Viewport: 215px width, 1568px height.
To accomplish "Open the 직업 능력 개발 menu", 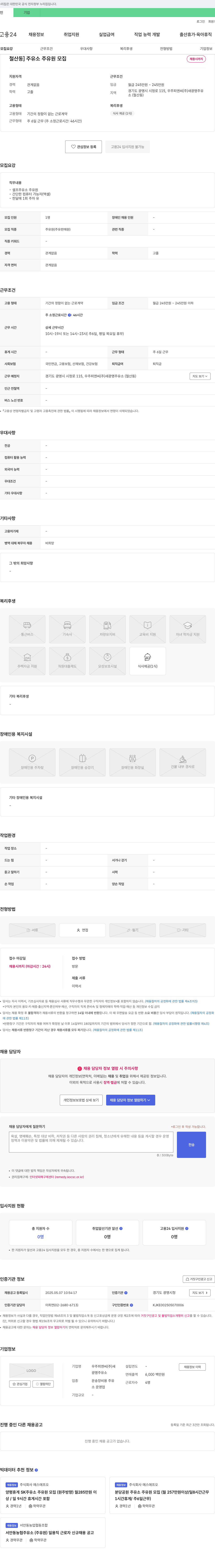I will pos(147,35).
